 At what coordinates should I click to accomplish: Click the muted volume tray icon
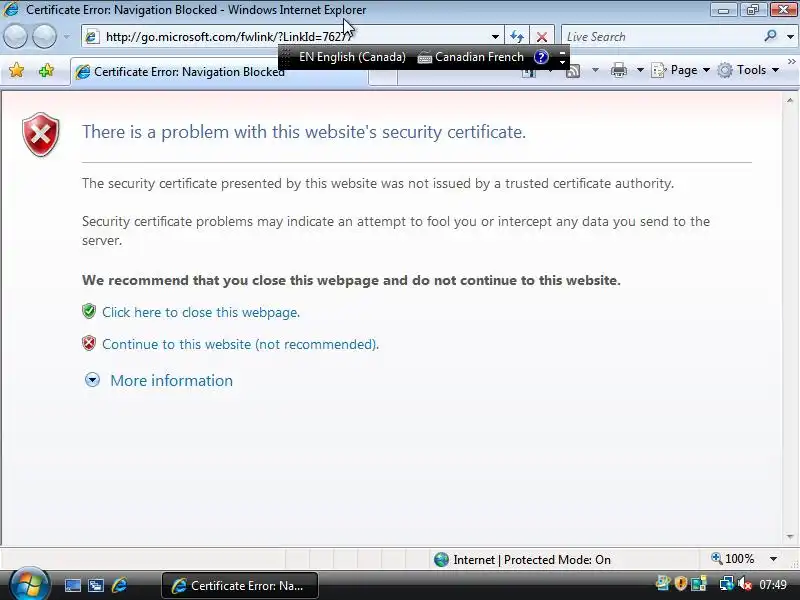tap(745, 584)
